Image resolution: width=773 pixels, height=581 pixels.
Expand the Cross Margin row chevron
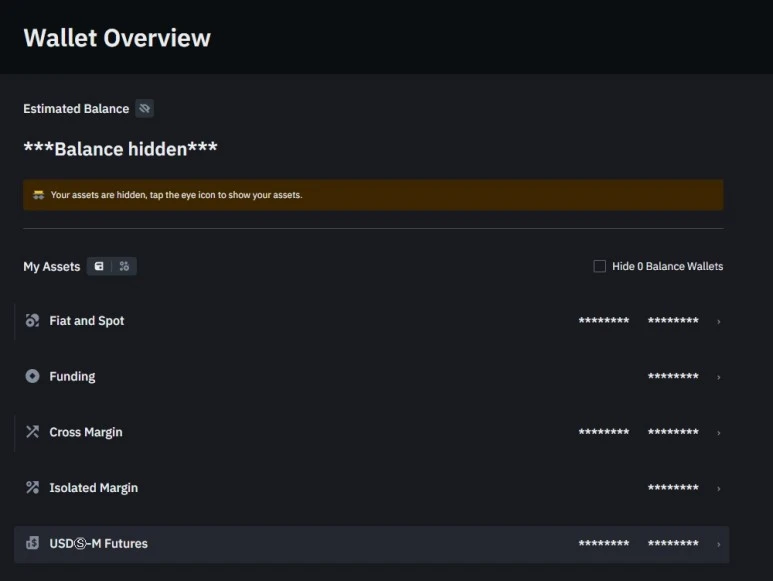[x=719, y=433]
